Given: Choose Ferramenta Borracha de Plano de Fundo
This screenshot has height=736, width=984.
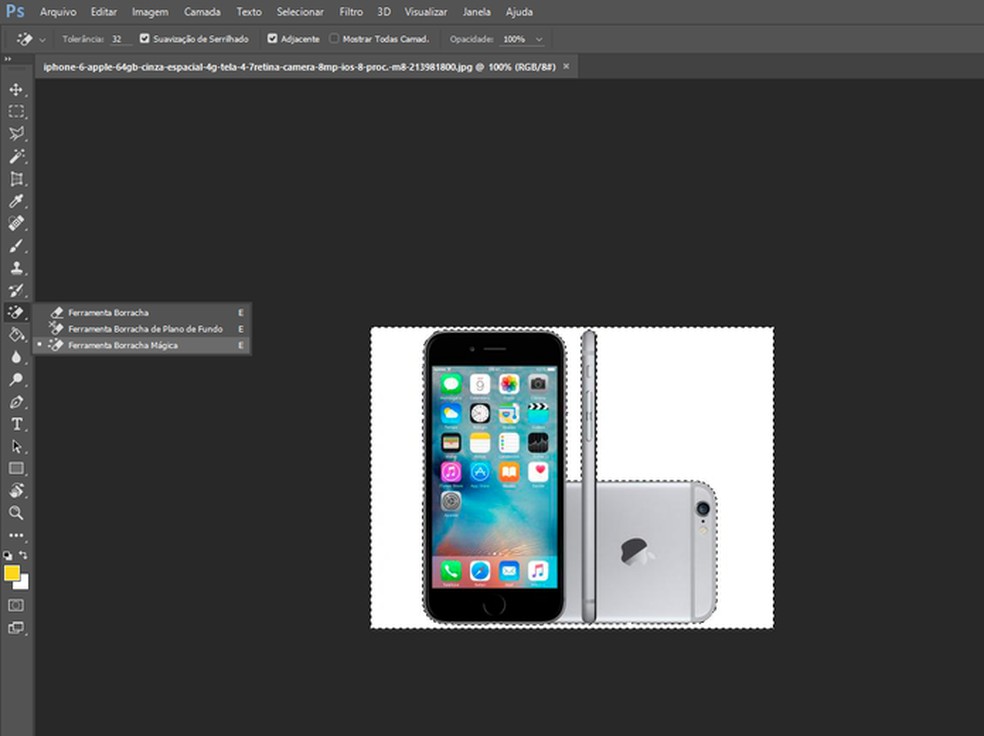Looking at the screenshot, I should pos(145,329).
